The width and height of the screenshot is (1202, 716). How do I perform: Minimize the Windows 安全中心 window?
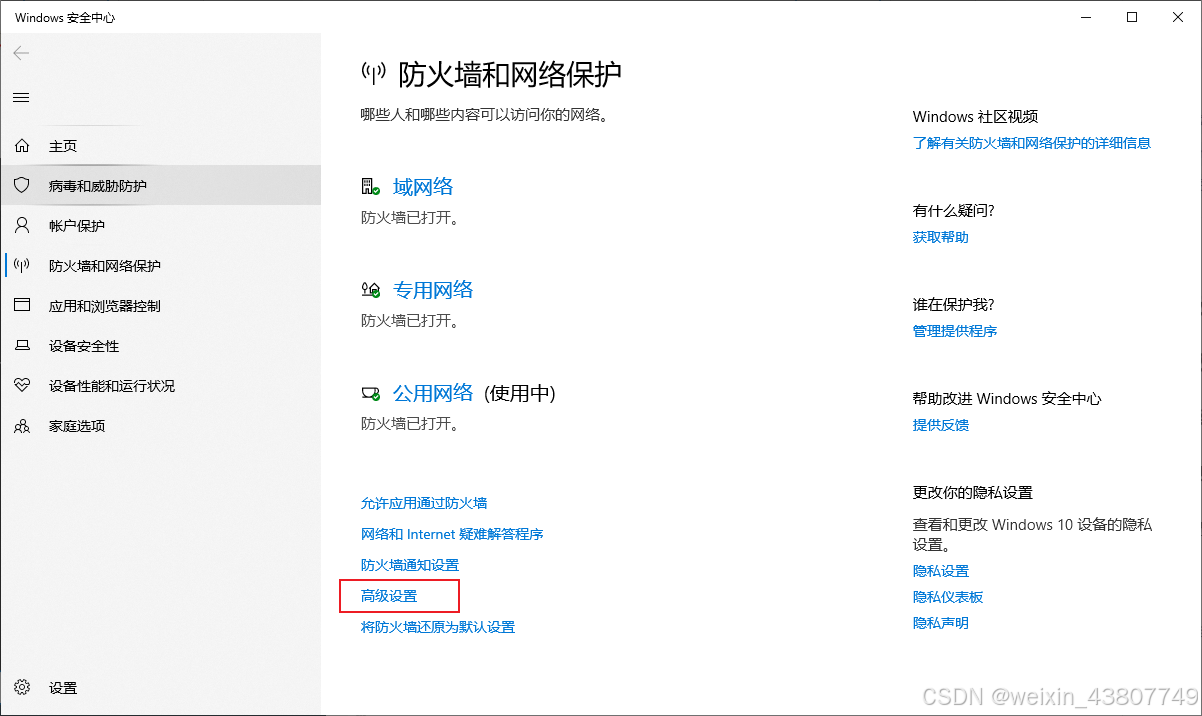1086,17
